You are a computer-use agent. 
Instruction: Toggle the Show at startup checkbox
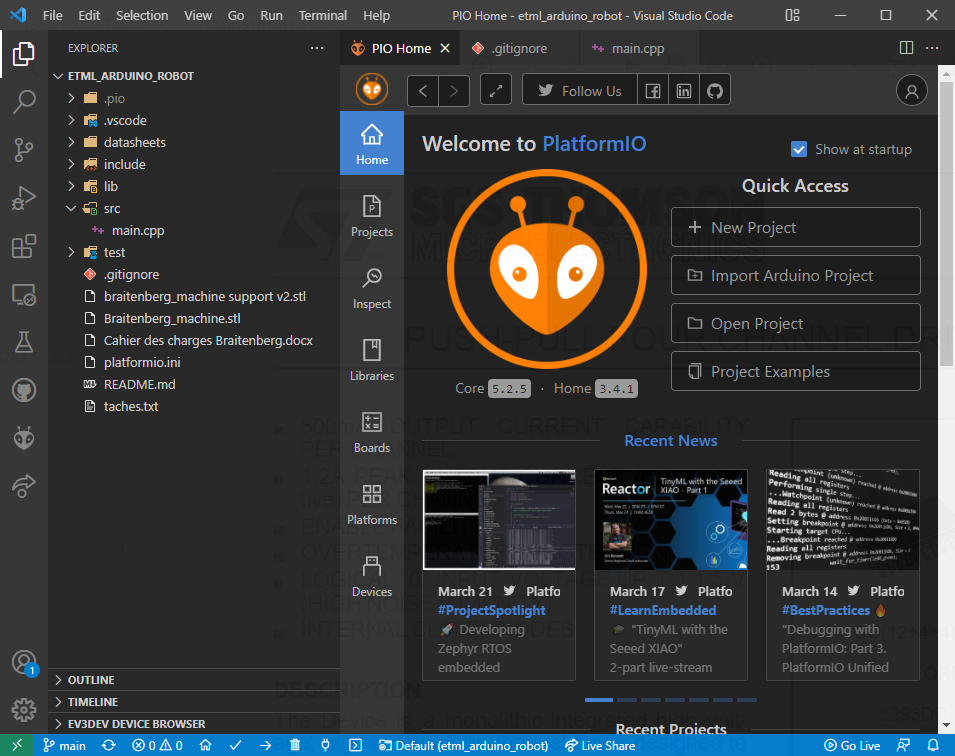pyautogui.click(x=798, y=149)
